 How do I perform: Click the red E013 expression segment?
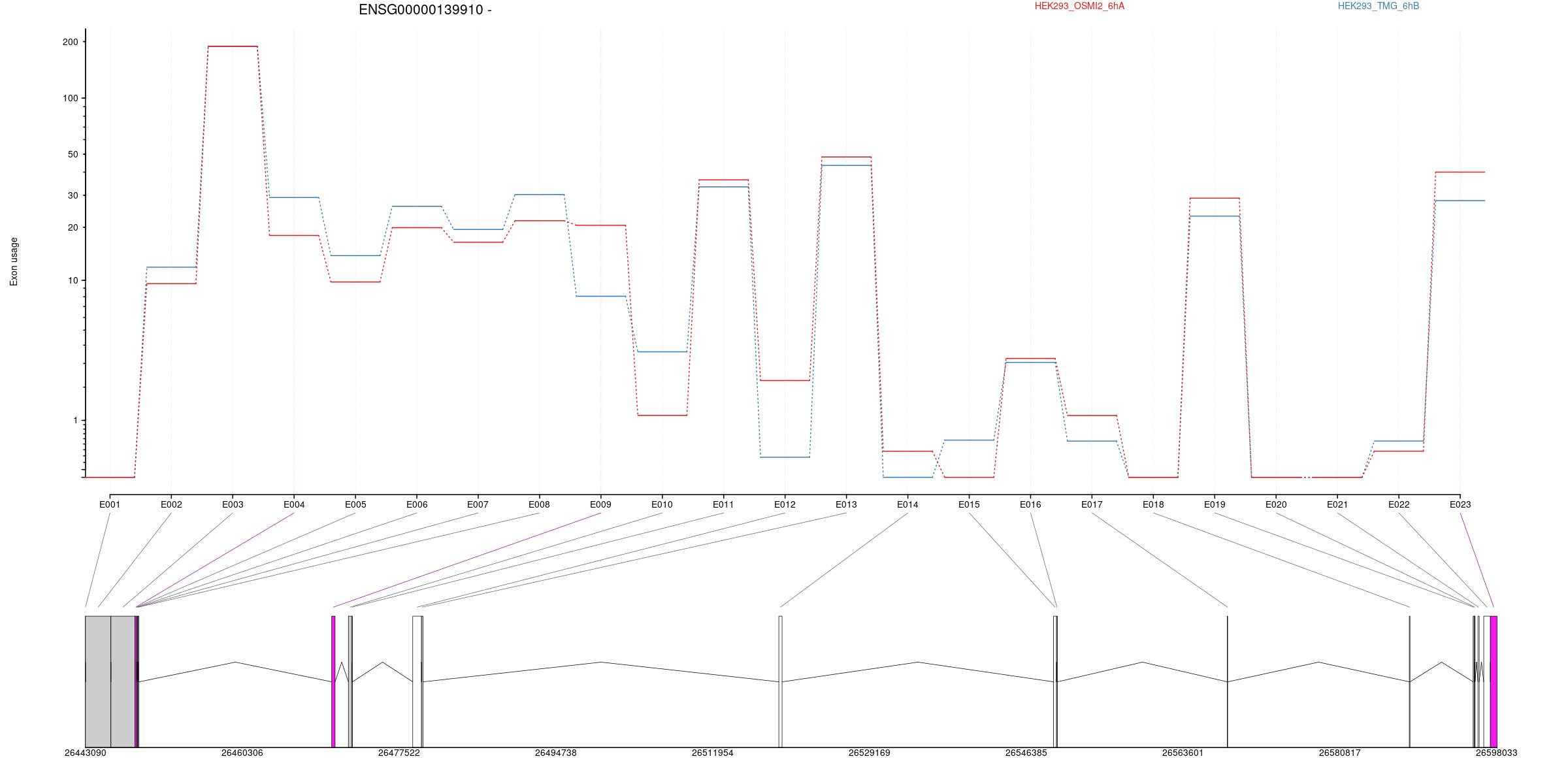click(x=846, y=157)
